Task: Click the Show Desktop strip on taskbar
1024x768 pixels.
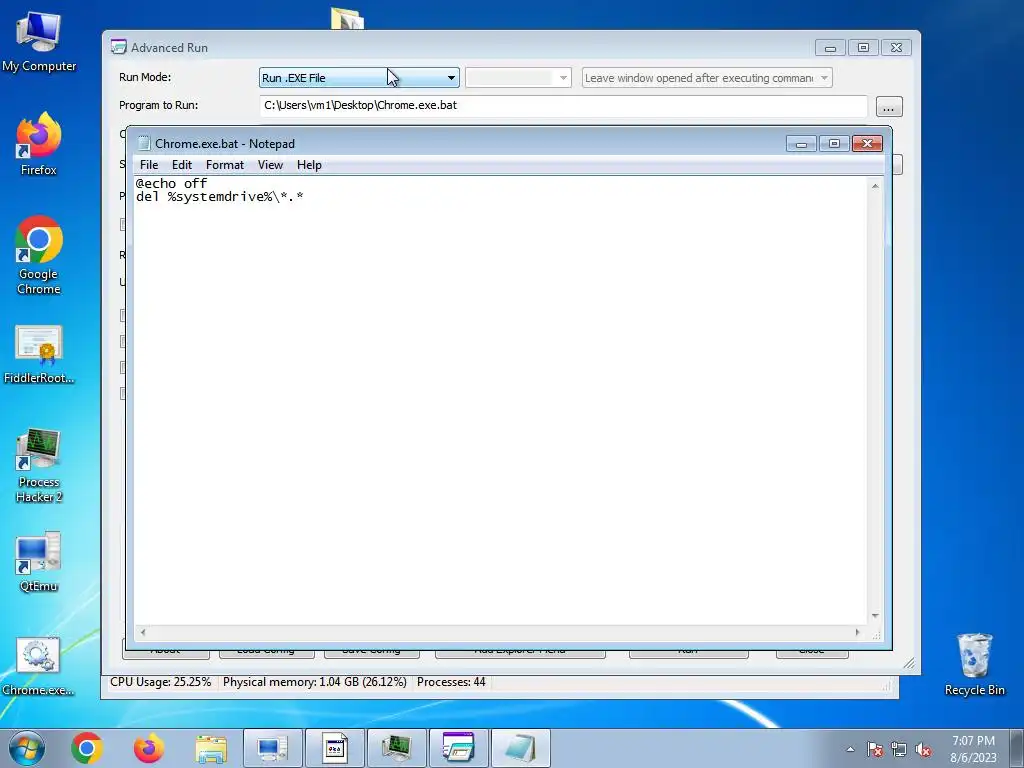Action: click(x=1017, y=748)
